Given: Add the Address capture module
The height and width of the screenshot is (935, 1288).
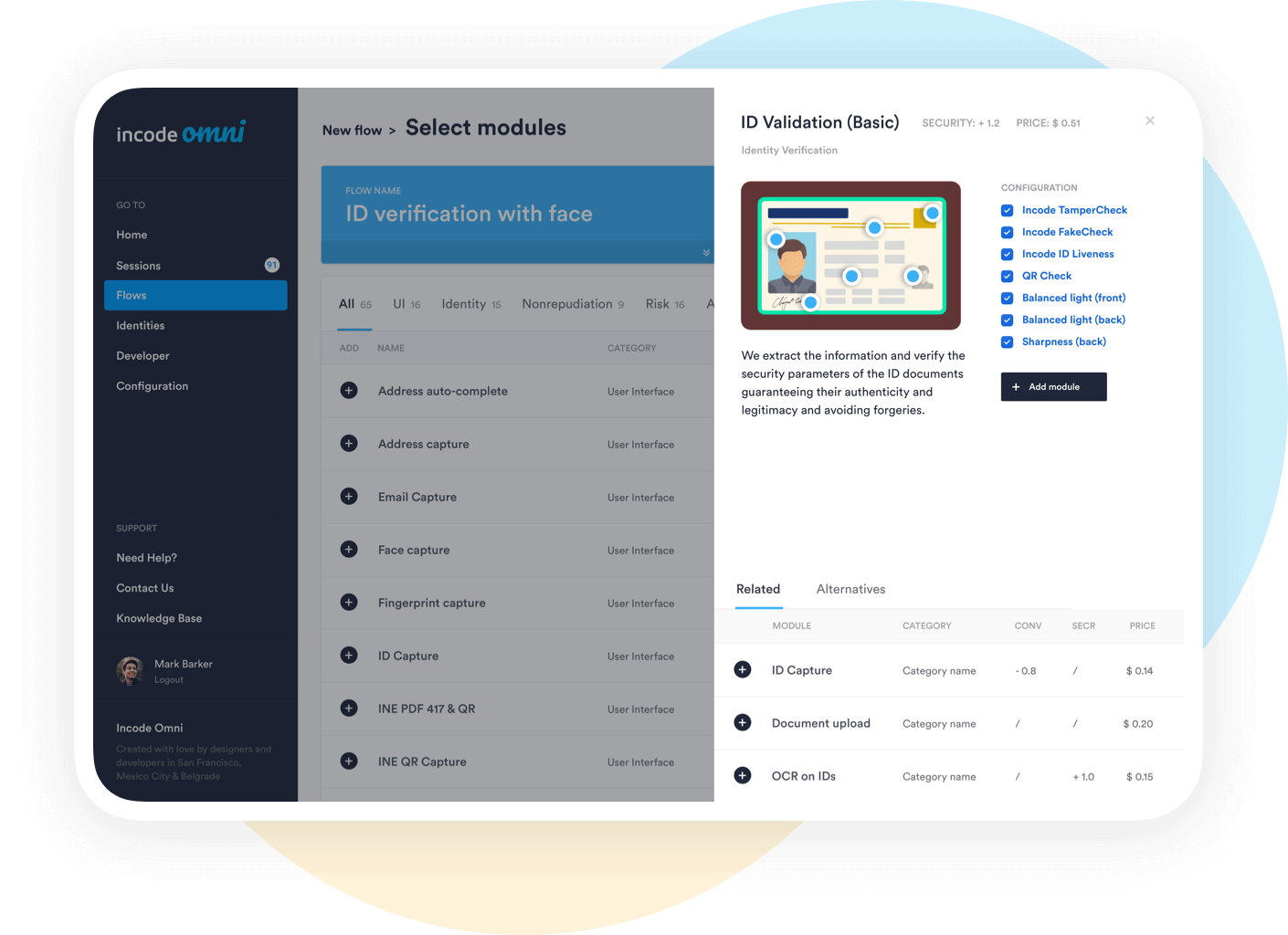Looking at the screenshot, I should (349, 444).
